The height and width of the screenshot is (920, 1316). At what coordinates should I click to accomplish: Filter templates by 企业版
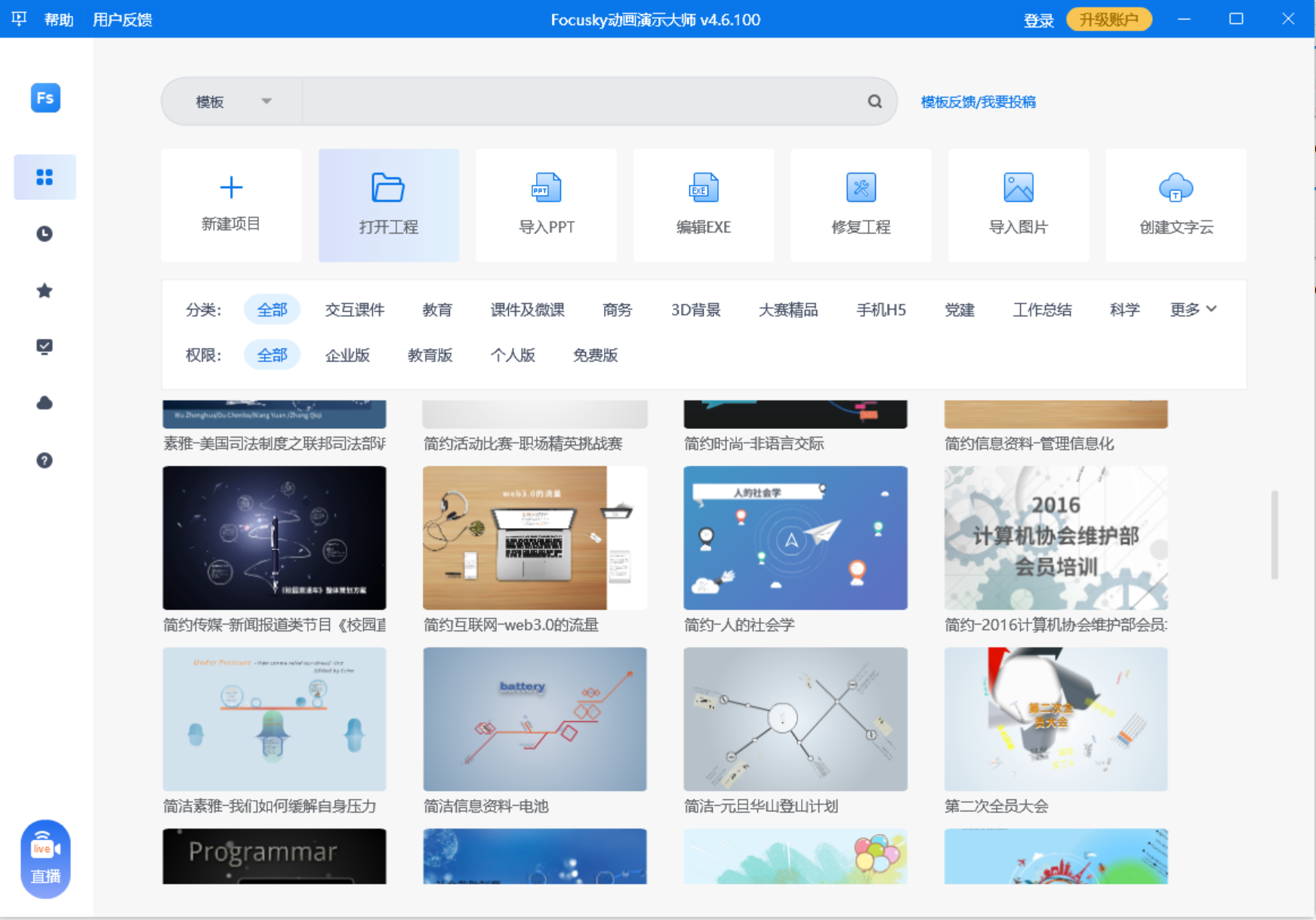pyautogui.click(x=347, y=355)
